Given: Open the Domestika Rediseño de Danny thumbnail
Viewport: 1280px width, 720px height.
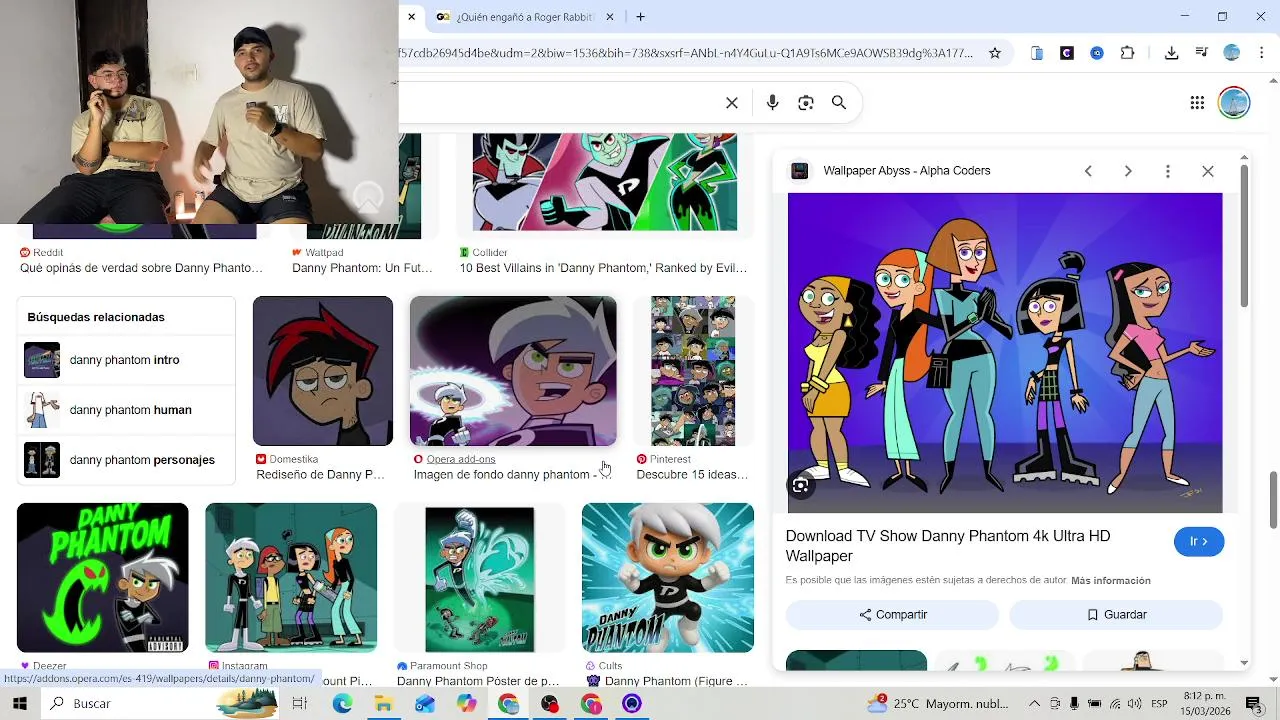Looking at the screenshot, I should [323, 371].
